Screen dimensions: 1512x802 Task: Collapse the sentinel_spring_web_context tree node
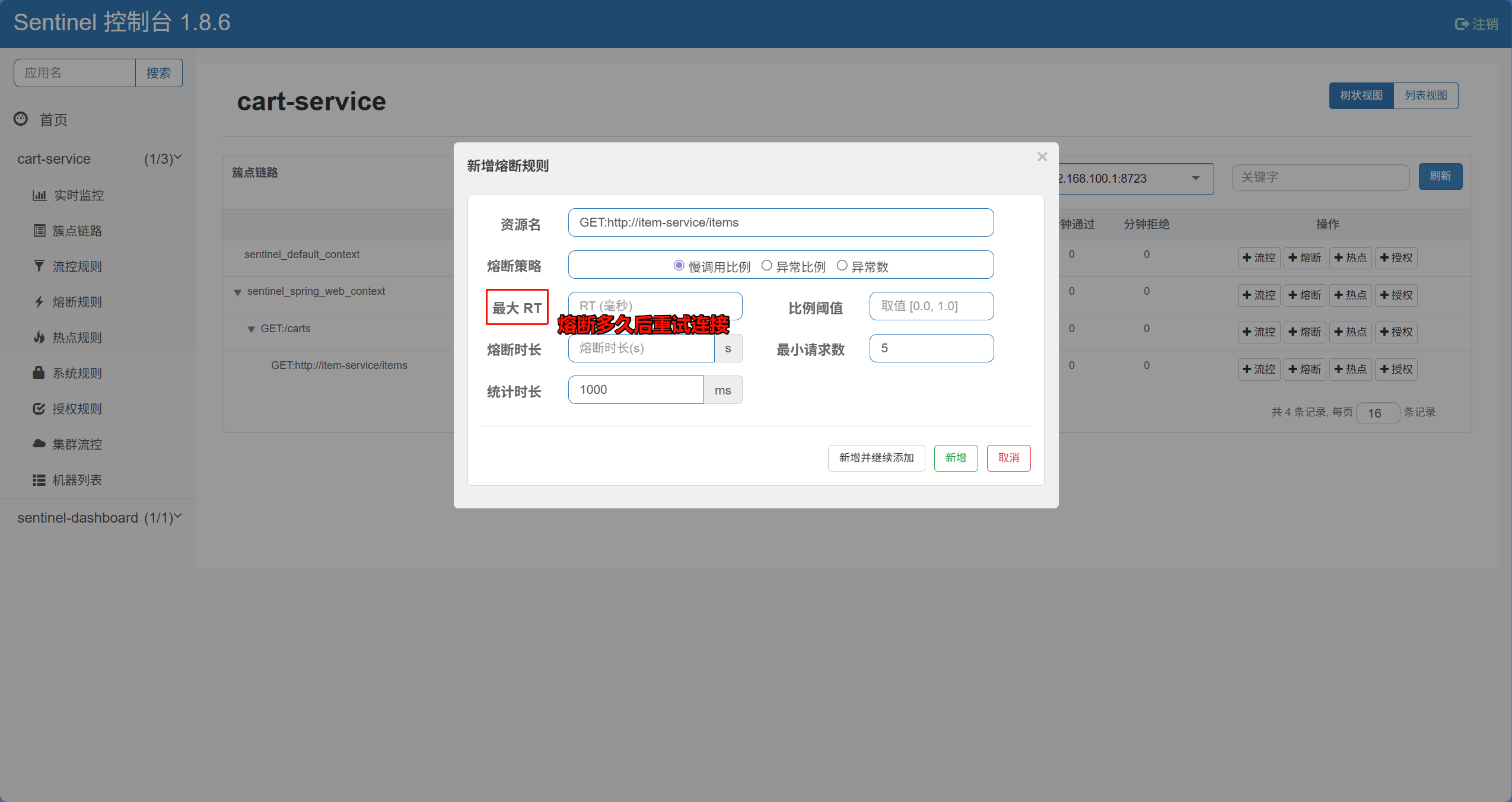238,292
